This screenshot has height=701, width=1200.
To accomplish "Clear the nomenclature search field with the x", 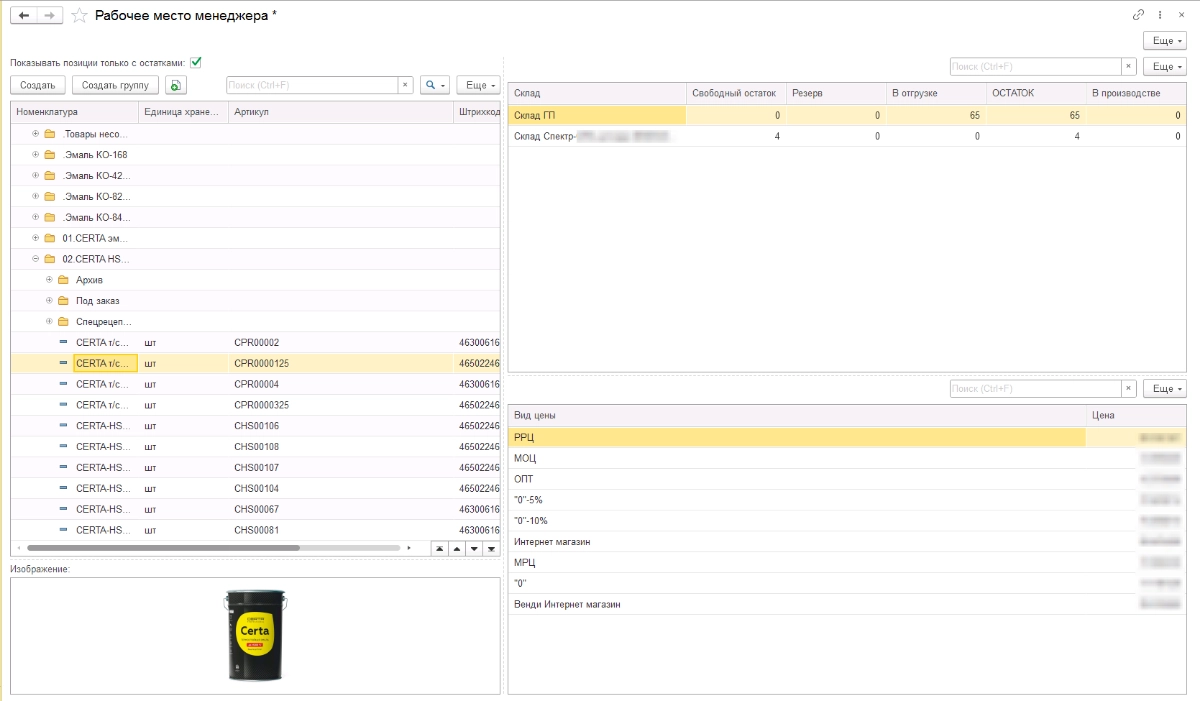I will coord(405,85).
